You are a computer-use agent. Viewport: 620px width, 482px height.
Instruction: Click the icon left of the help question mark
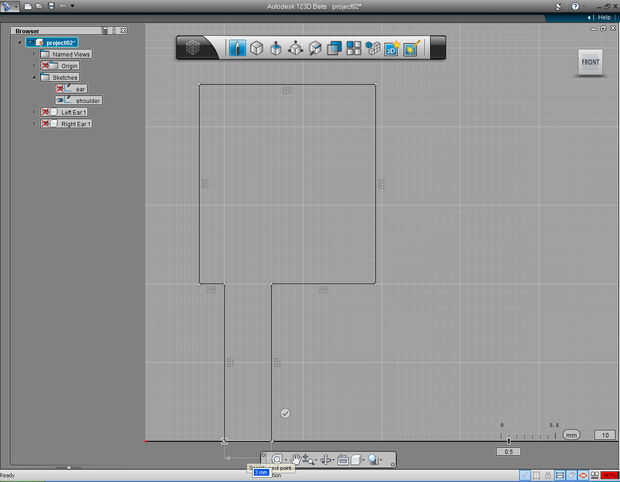558,6
